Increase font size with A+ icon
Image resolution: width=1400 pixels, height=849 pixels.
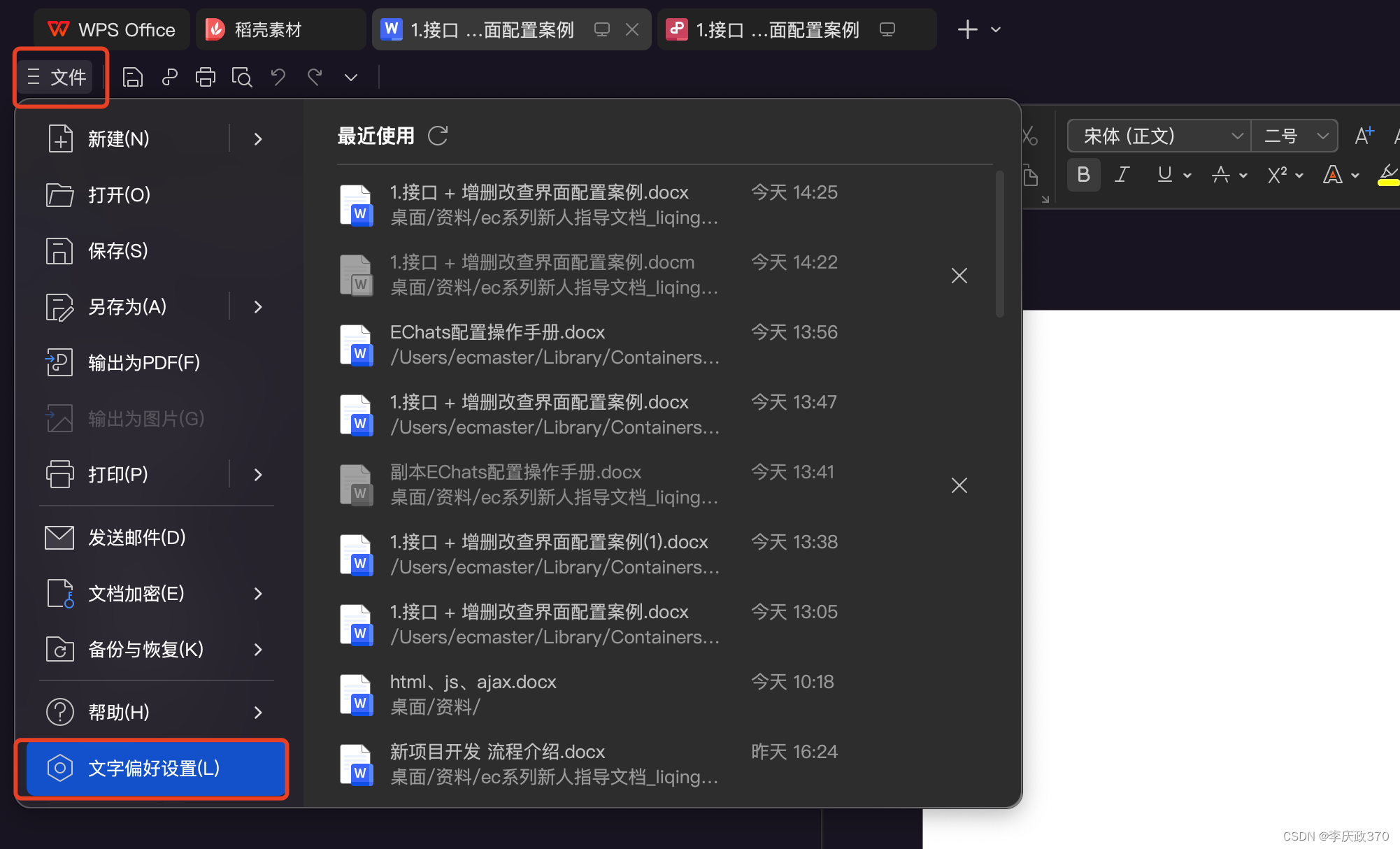pos(1363,136)
